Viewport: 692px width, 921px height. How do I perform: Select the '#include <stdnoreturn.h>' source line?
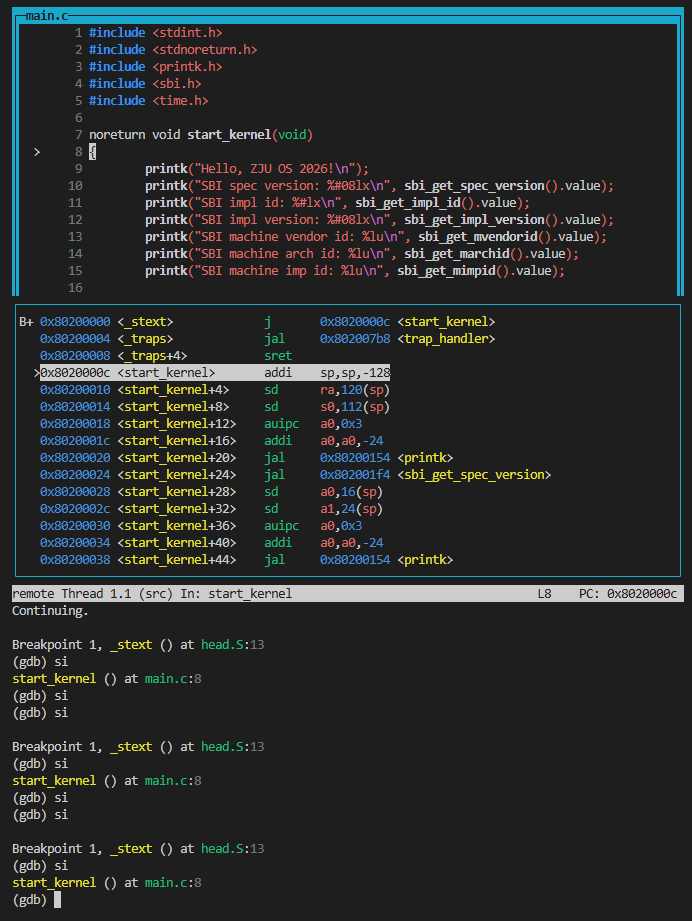click(x=173, y=50)
